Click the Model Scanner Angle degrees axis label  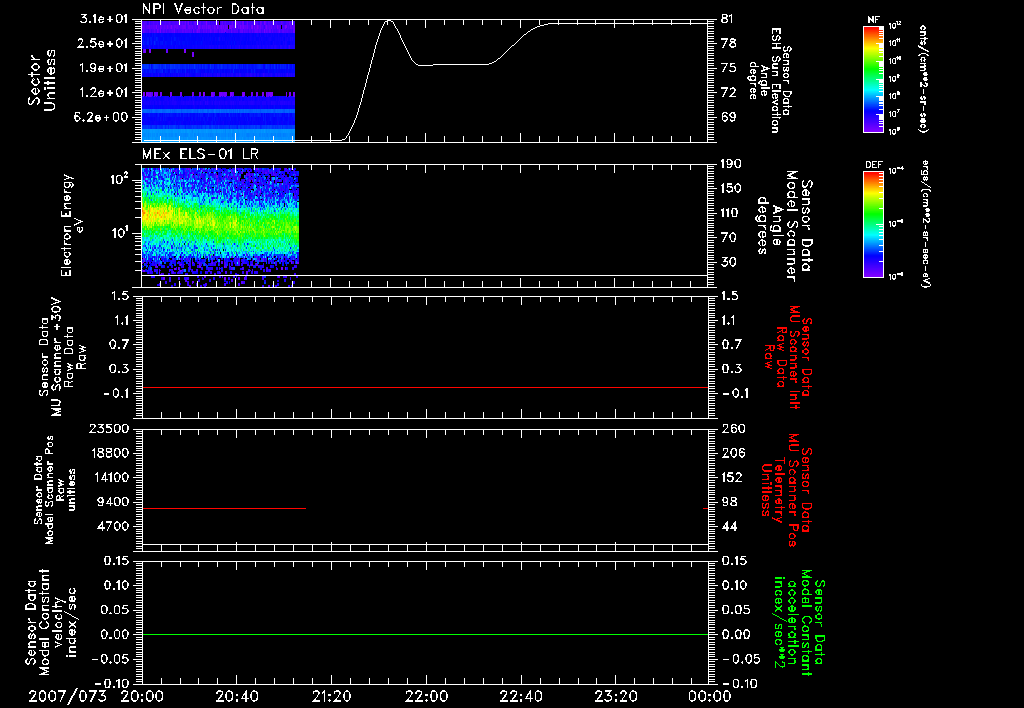coord(784,226)
